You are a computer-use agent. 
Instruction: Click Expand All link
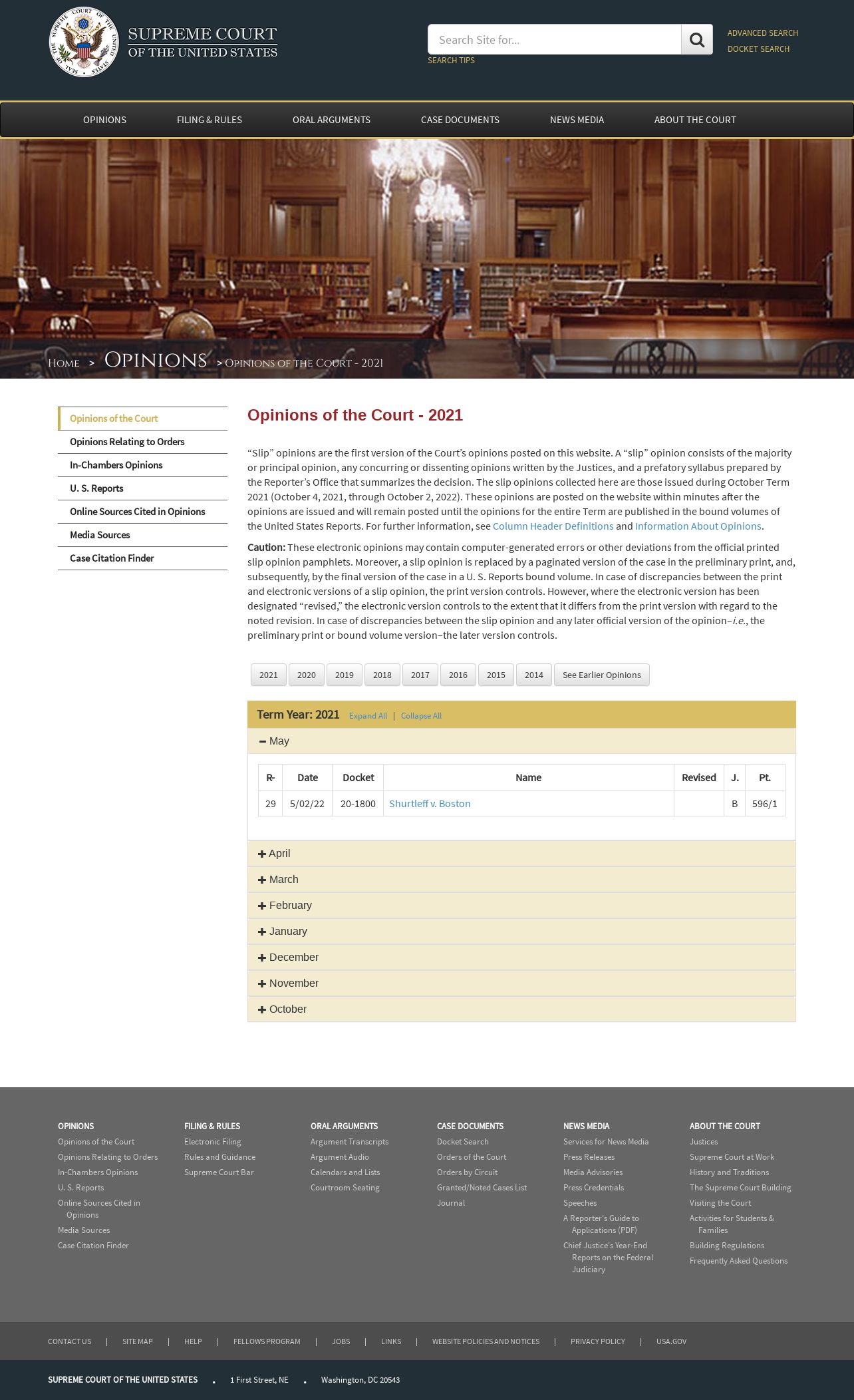point(368,716)
